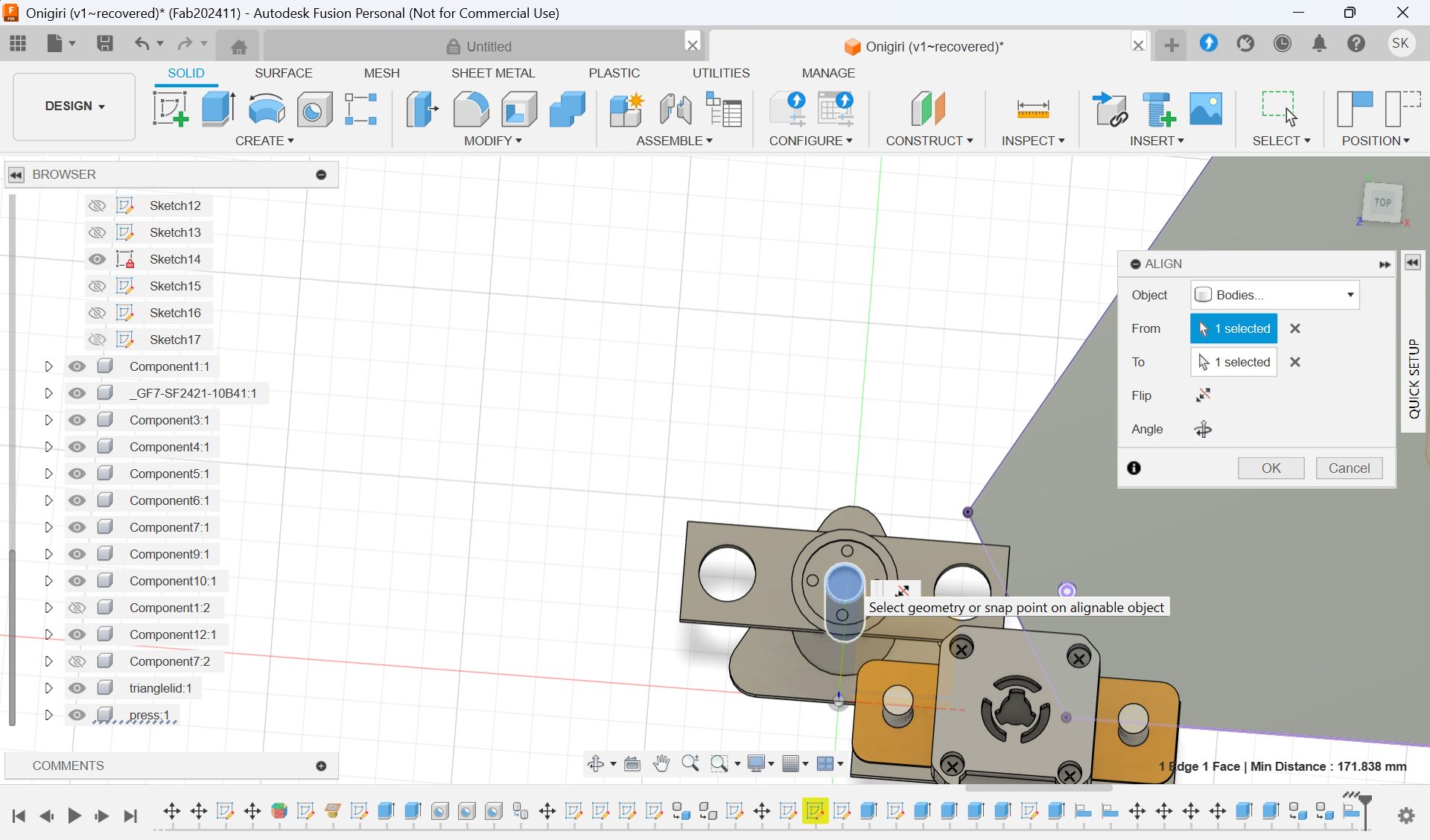
Task: Expand the press:1 node
Action: [48, 715]
